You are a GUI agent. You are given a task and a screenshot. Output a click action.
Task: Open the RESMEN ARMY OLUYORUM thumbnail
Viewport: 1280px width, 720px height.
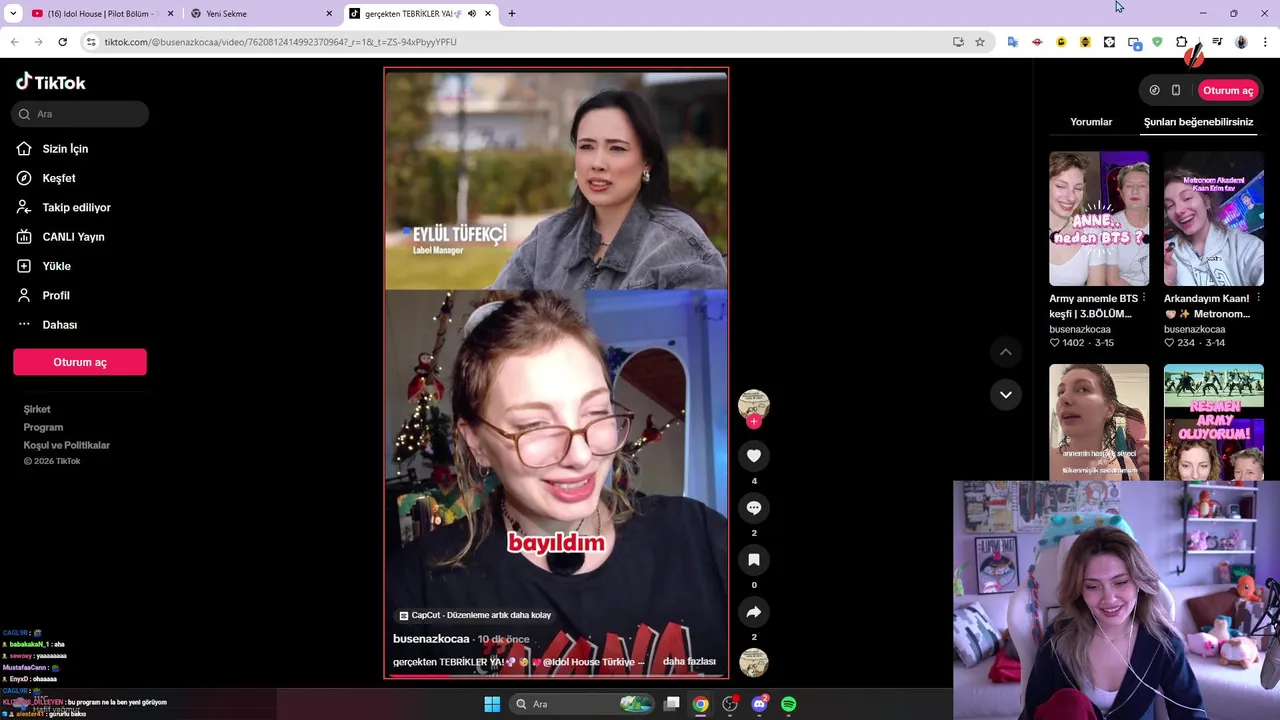pyautogui.click(x=1214, y=422)
